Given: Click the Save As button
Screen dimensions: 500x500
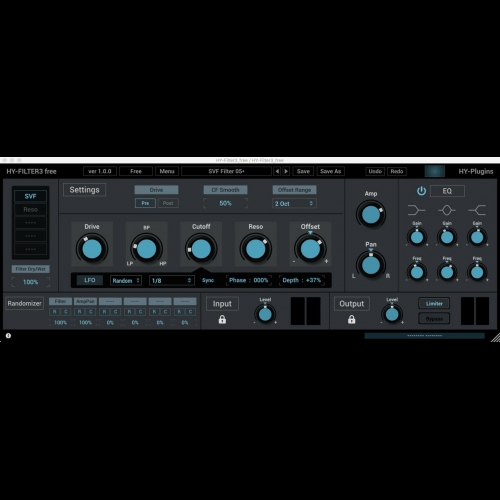Looking at the screenshot, I should (330, 171).
